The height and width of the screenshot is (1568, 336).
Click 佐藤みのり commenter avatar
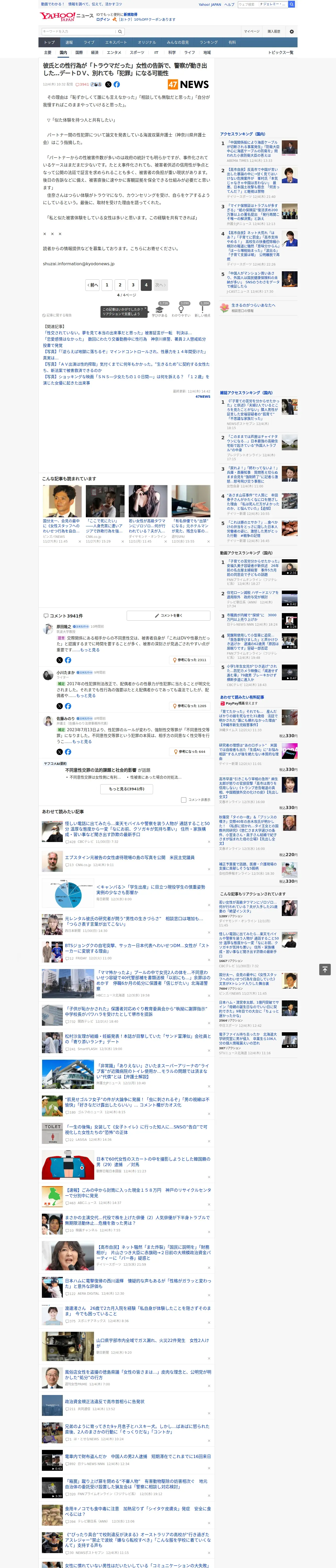pyautogui.click(x=48, y=721)
